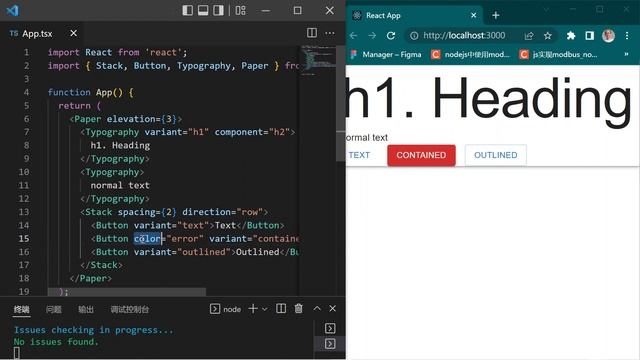
Task: Click the OUTLINED button
Action: point(496,155)
